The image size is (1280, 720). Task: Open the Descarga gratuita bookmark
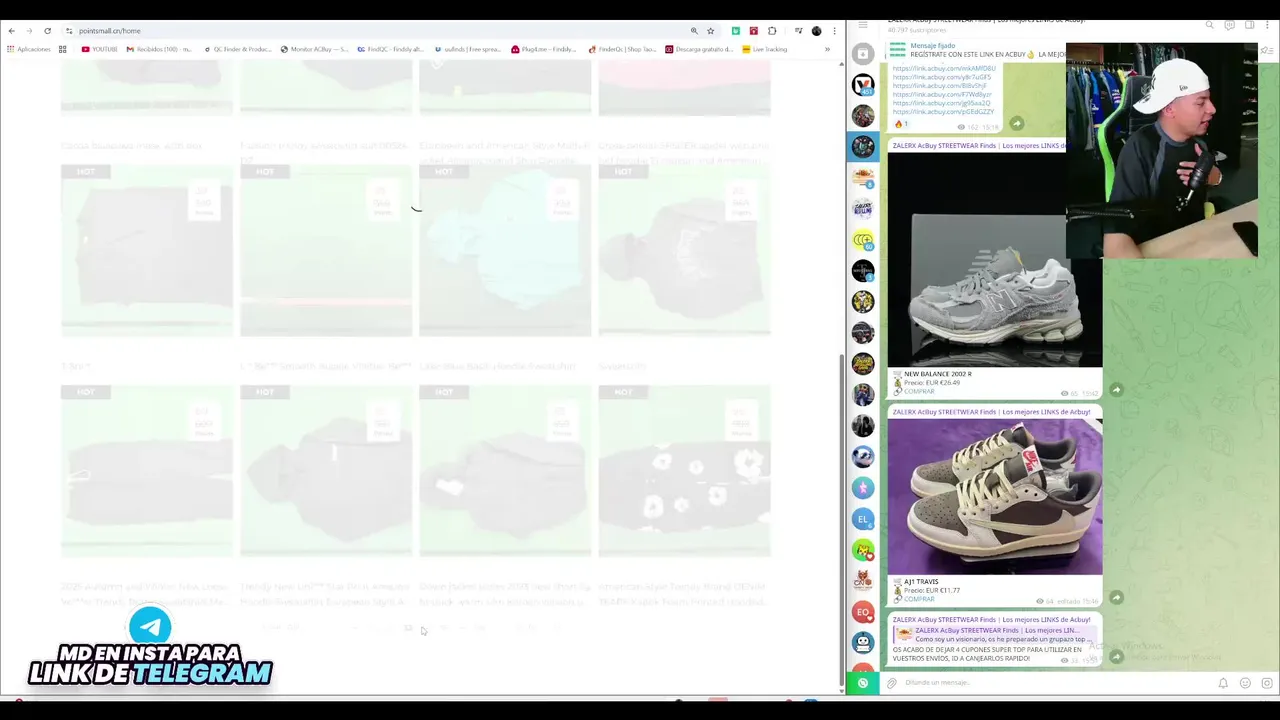700,49
